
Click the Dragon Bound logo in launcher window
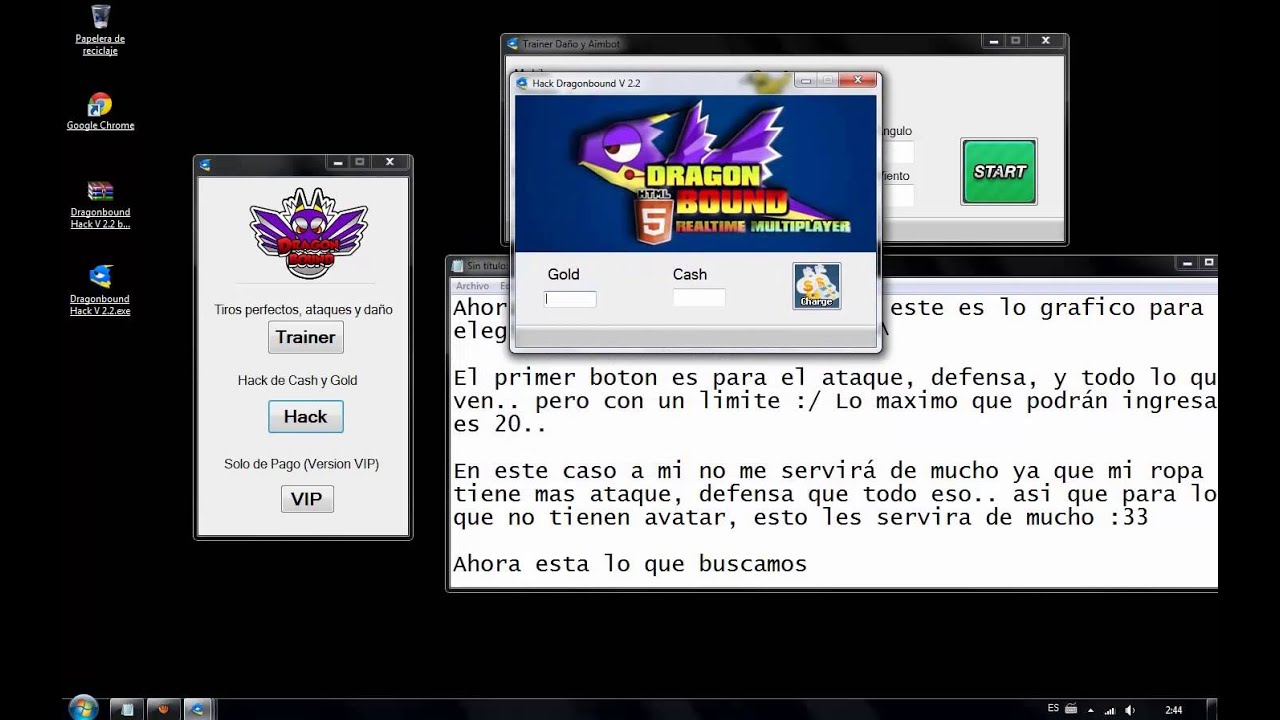307,233
